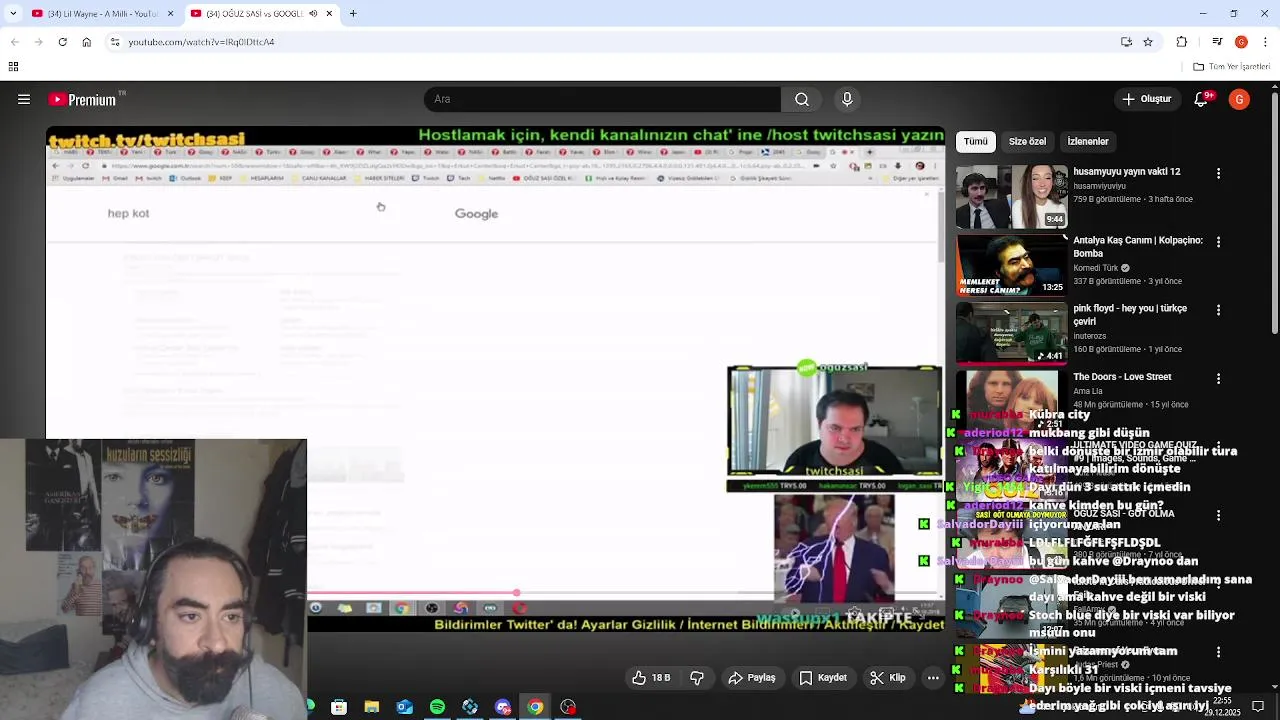
Task: Close the Lil Wayne - A Milli tab
Action: [x=170, y=14]
